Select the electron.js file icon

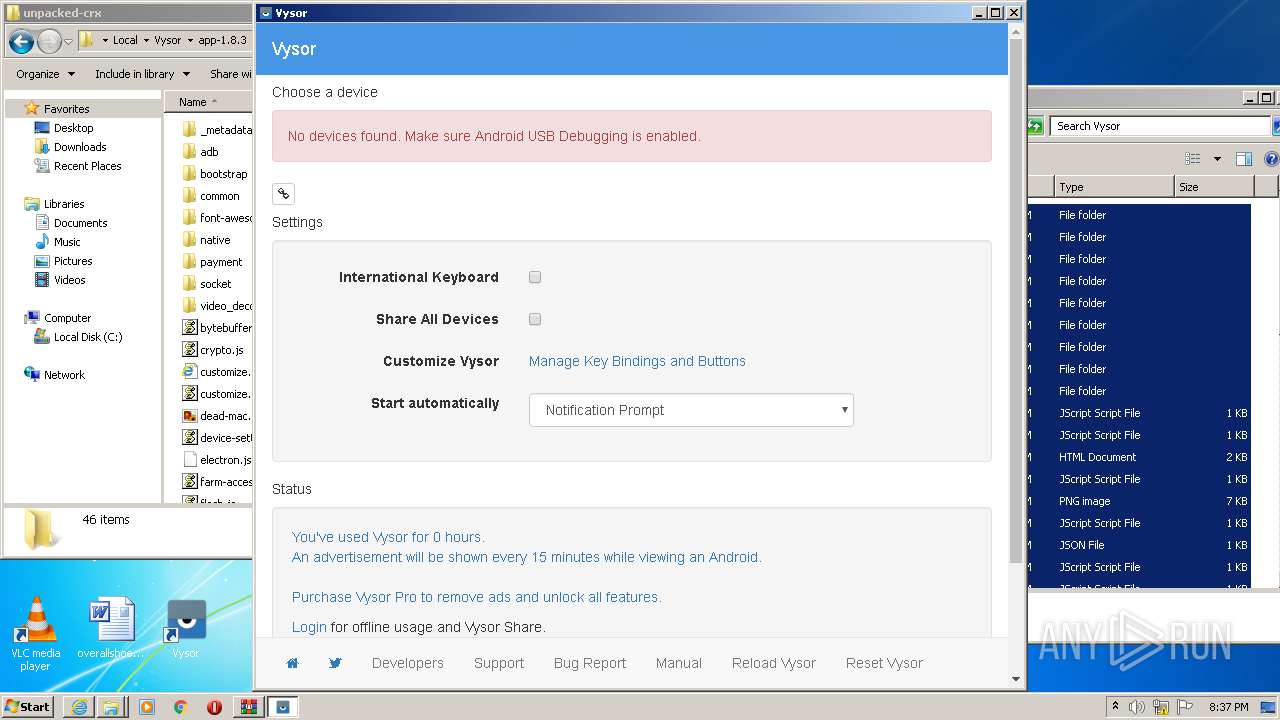pyautogui.click(x=190, y=460)
